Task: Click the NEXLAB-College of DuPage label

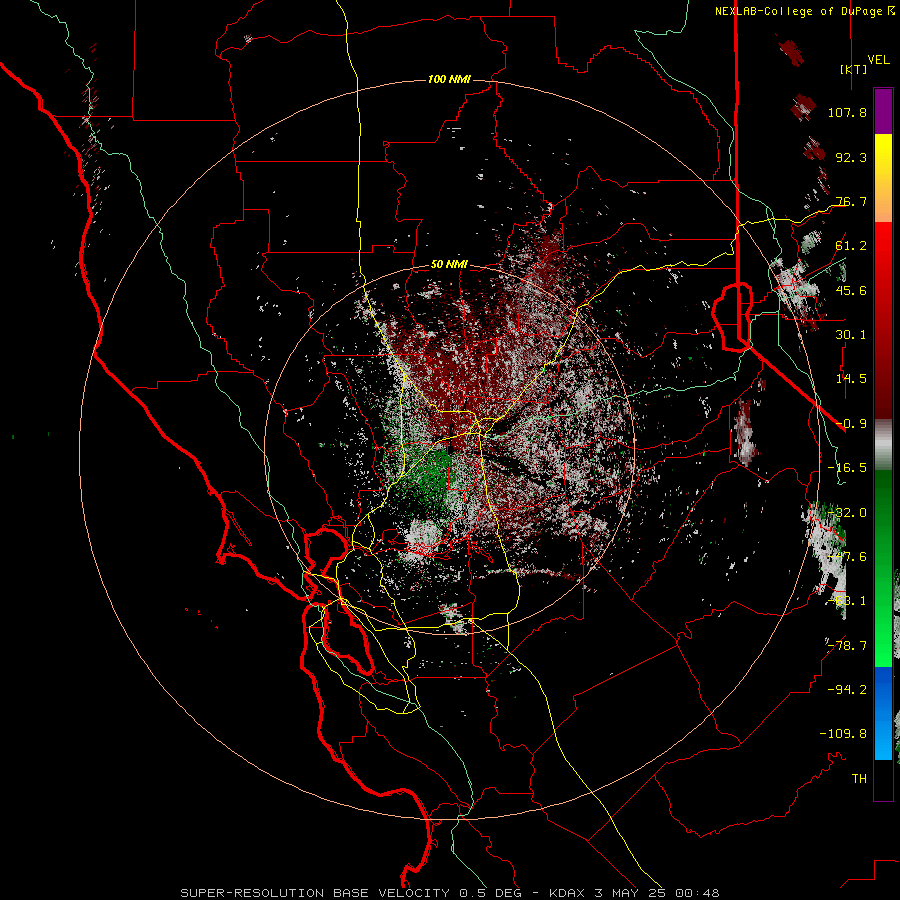Action: click(x=799, y=11)
